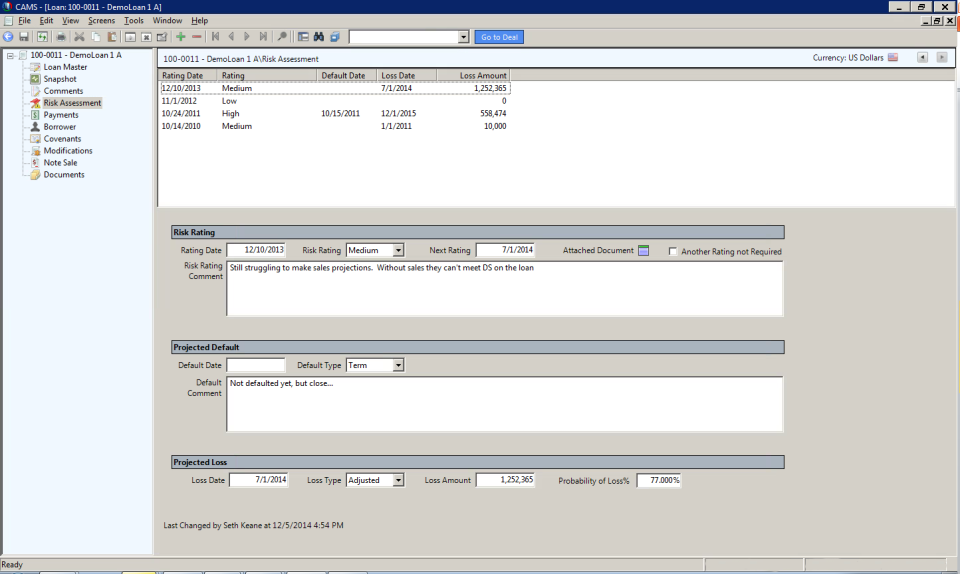Viewport: 960px width, 574px height.
Task: Open the Attached Document icon
Action: (644, 250)
